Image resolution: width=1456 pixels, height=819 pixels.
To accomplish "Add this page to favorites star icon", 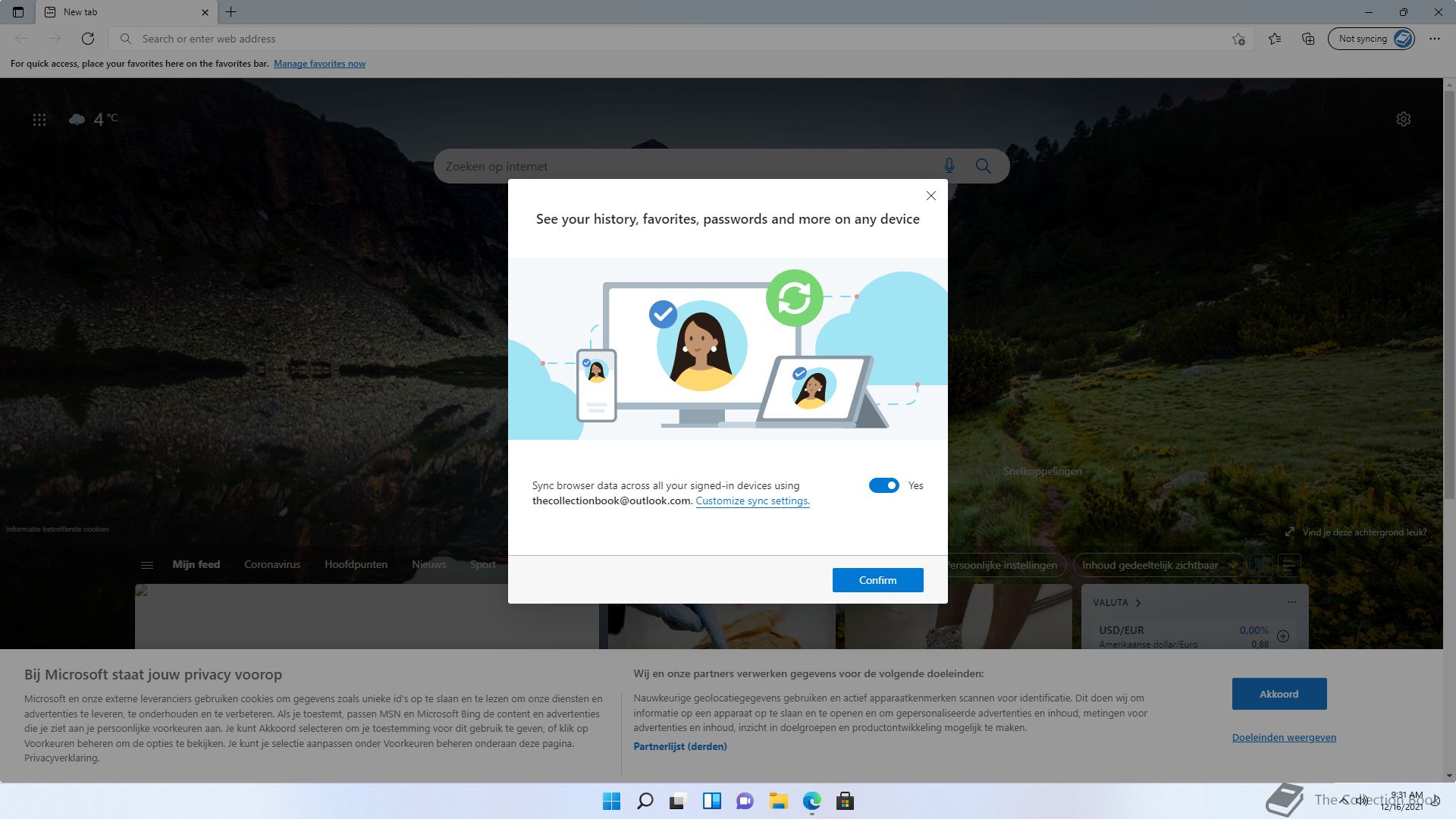I will click(1238, 39).
